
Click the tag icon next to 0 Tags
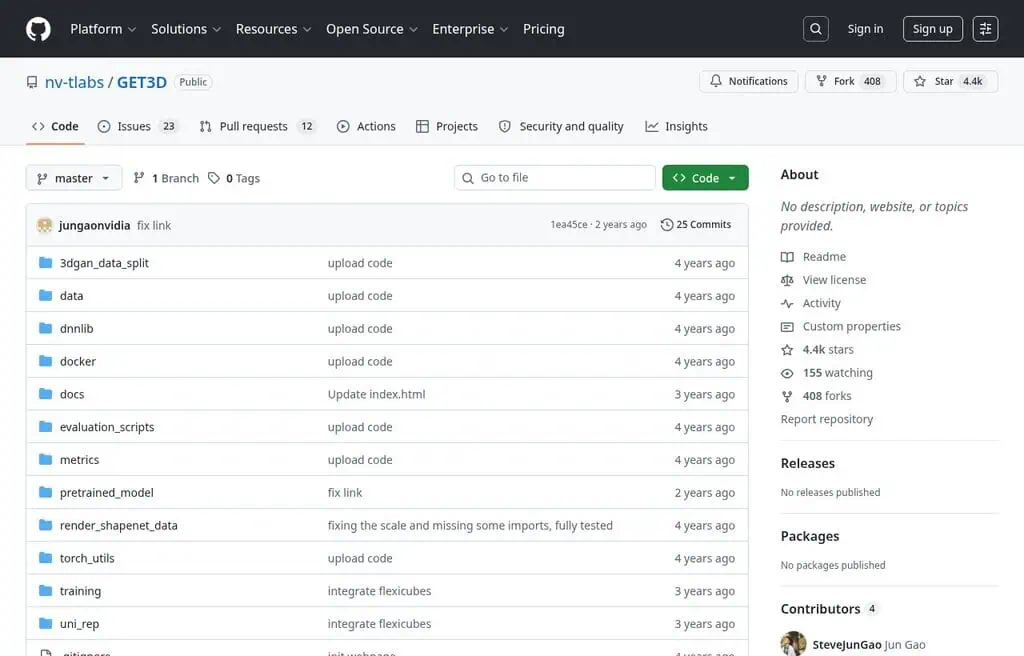click(214, 178)
